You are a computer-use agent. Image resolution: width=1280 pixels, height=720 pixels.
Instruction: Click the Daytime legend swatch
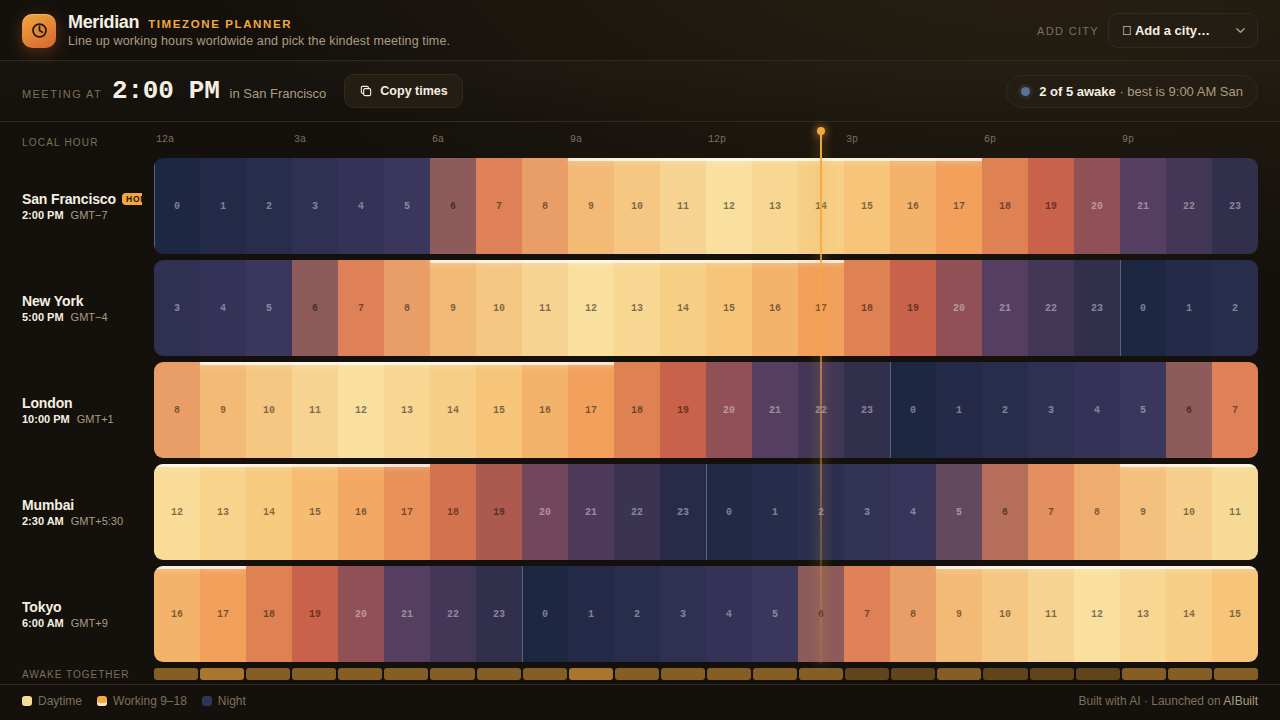[x=27, y=701]
